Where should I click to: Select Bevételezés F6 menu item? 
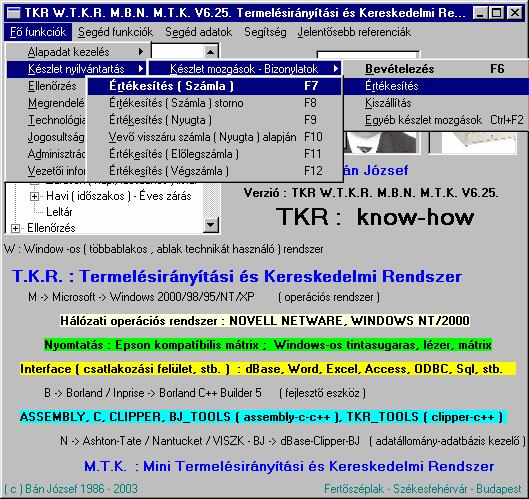point(436,69)
